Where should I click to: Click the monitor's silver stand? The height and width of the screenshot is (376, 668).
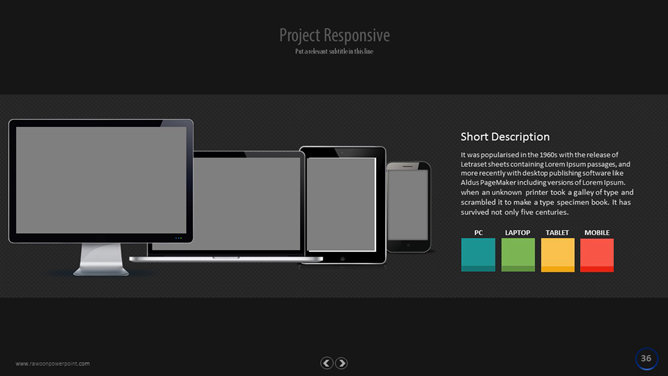click(x=101, y=259)
